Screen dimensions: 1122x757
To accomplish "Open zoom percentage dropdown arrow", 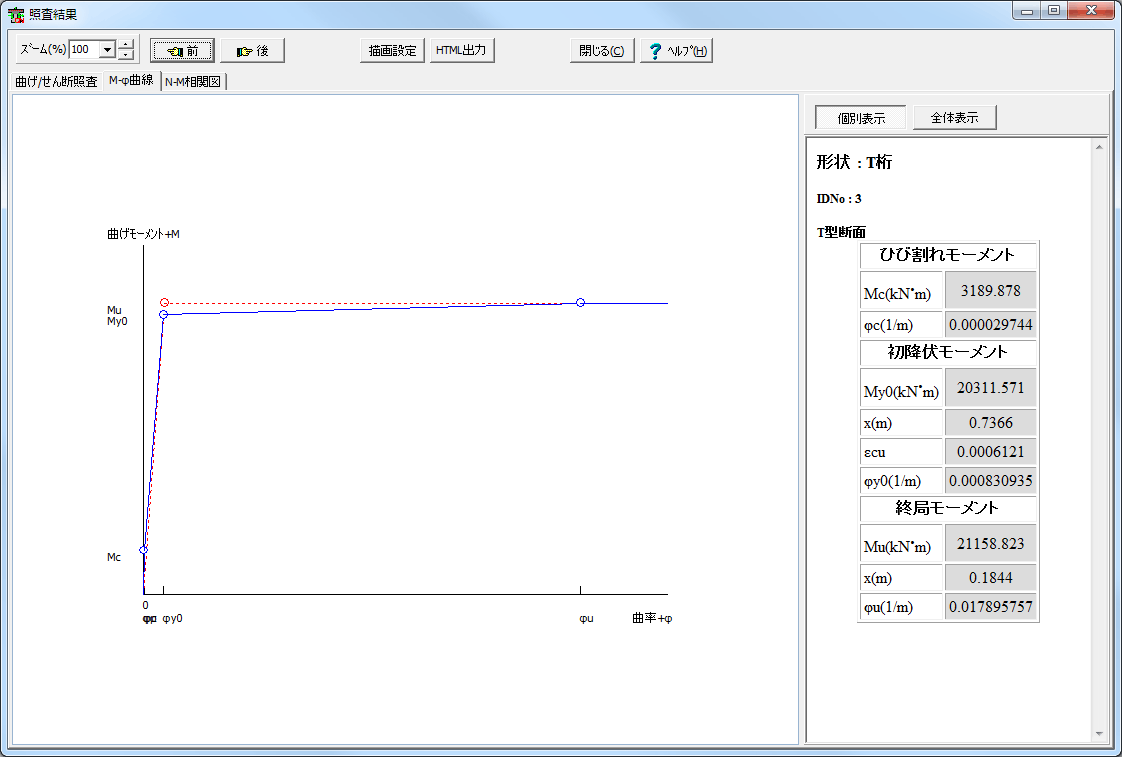I will (x=107, y=49).
